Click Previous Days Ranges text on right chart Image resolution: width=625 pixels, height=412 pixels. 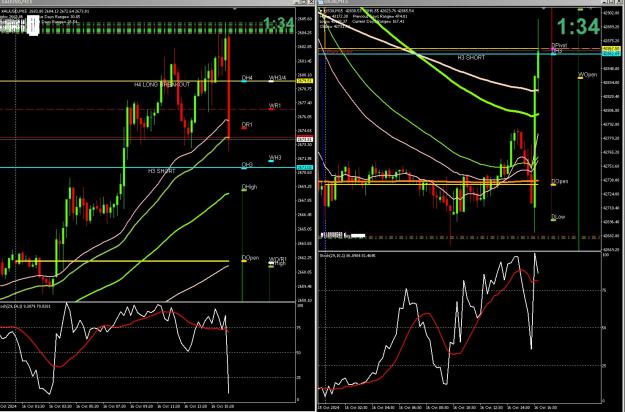(x=381, y=16)
